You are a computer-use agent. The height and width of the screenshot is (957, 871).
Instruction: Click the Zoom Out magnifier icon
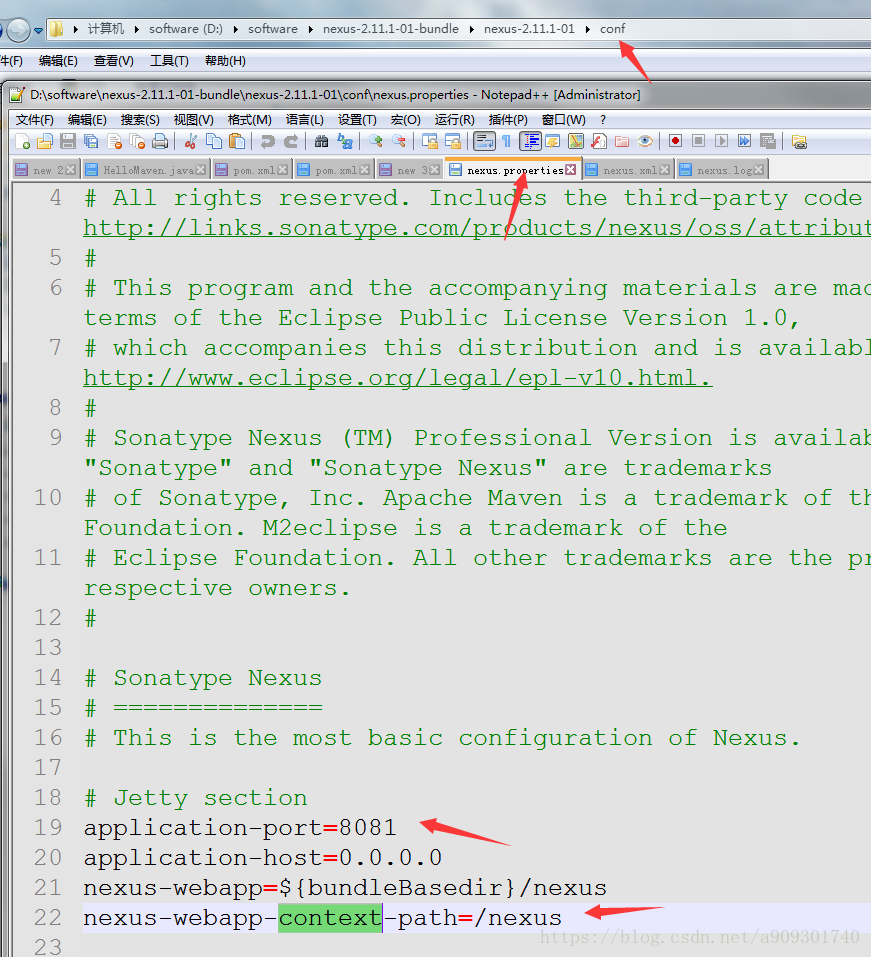[399, 142]
